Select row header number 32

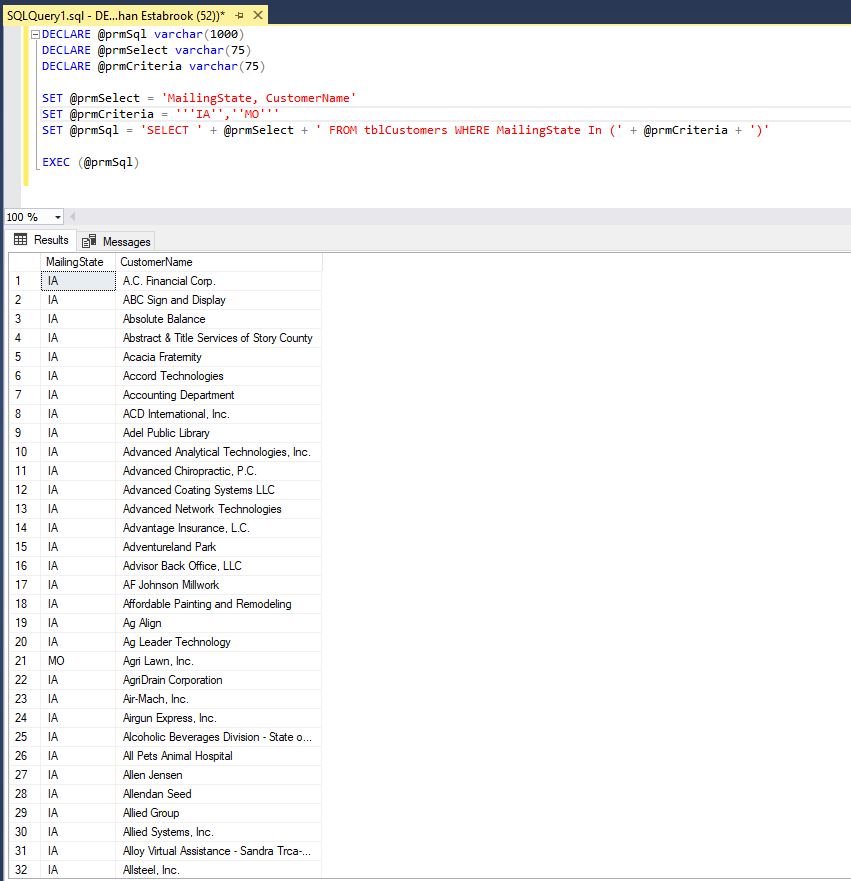pos(25,870)
